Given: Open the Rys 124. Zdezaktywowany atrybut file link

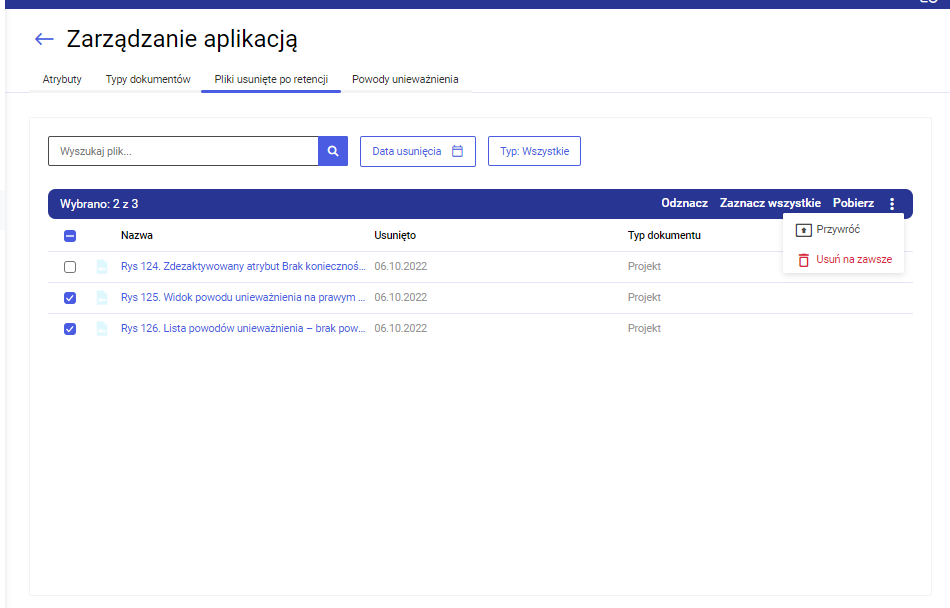Looking at the screenshot, I should pos(243,266).
